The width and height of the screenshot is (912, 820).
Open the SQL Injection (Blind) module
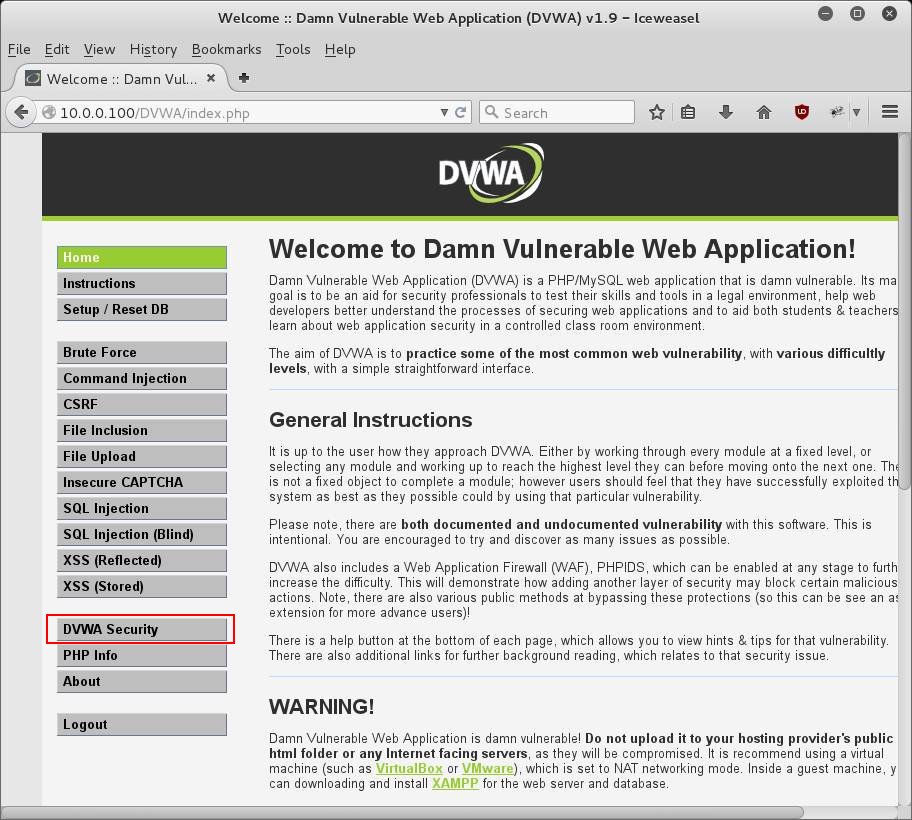(142, 534)
